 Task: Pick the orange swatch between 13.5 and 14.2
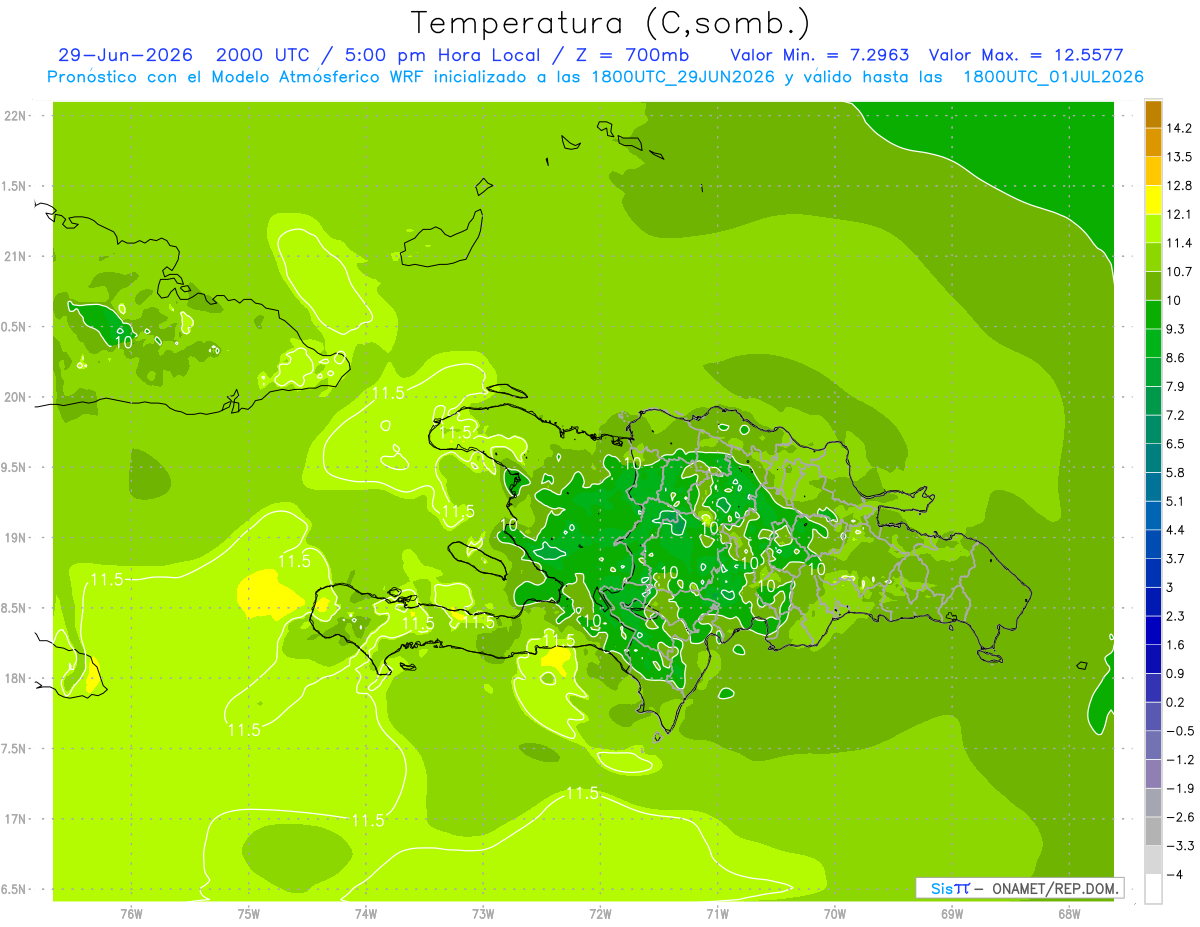1153,142
